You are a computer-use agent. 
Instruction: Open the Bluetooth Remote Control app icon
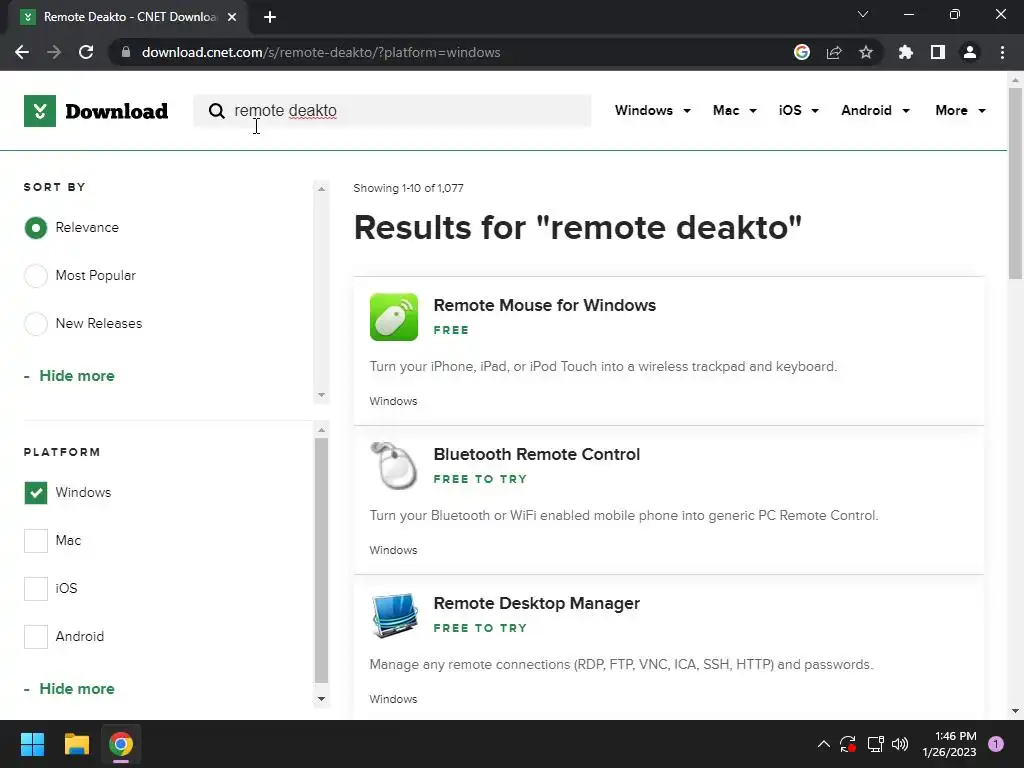(x=394, y=466)
